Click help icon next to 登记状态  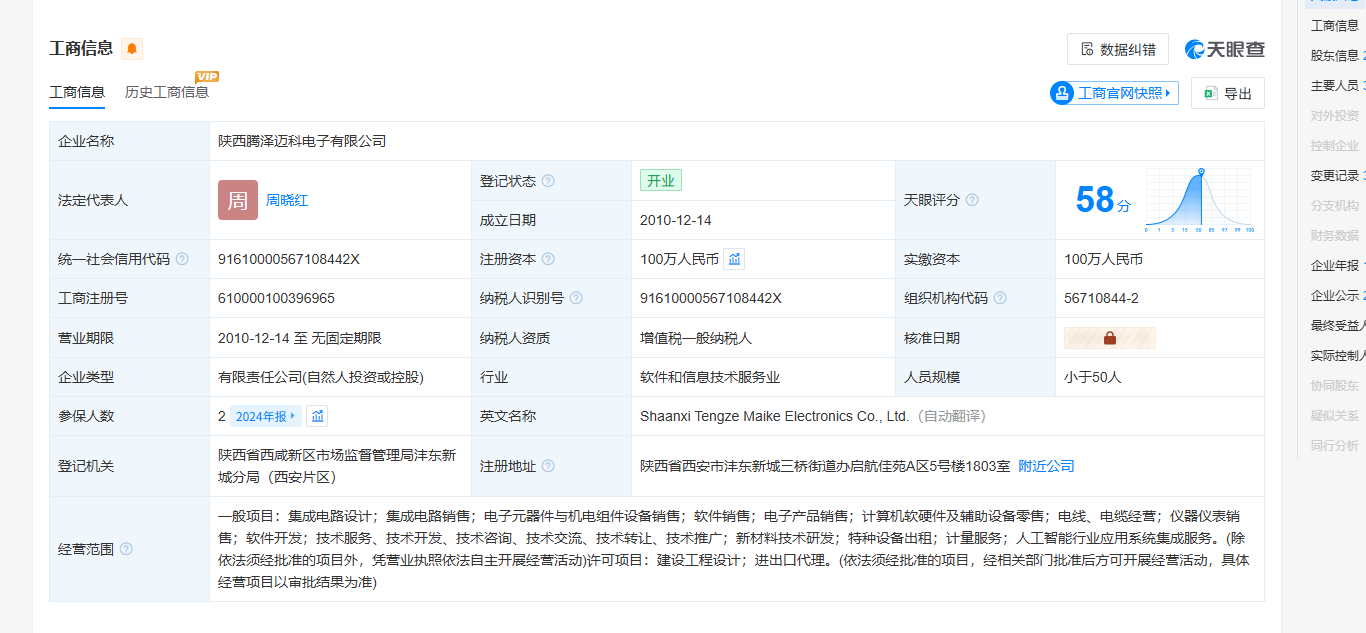tap(548, 181)
